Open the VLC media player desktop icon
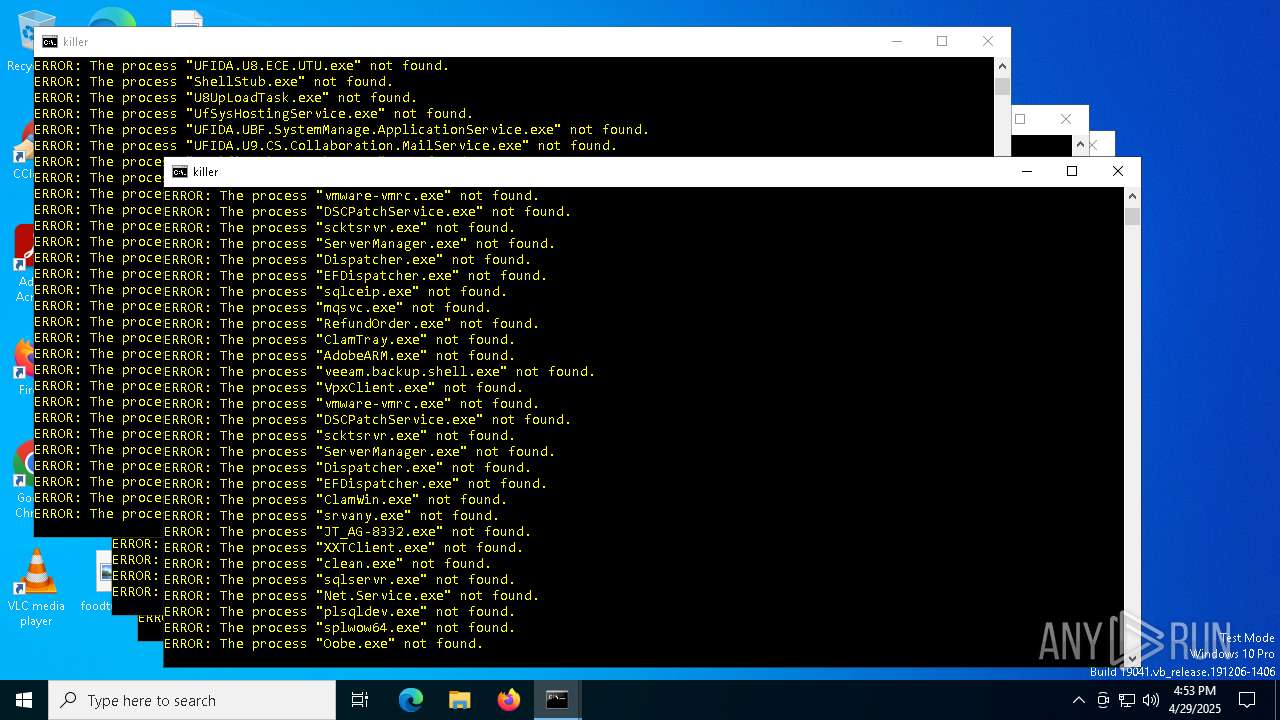 click(x=36, y=588)
